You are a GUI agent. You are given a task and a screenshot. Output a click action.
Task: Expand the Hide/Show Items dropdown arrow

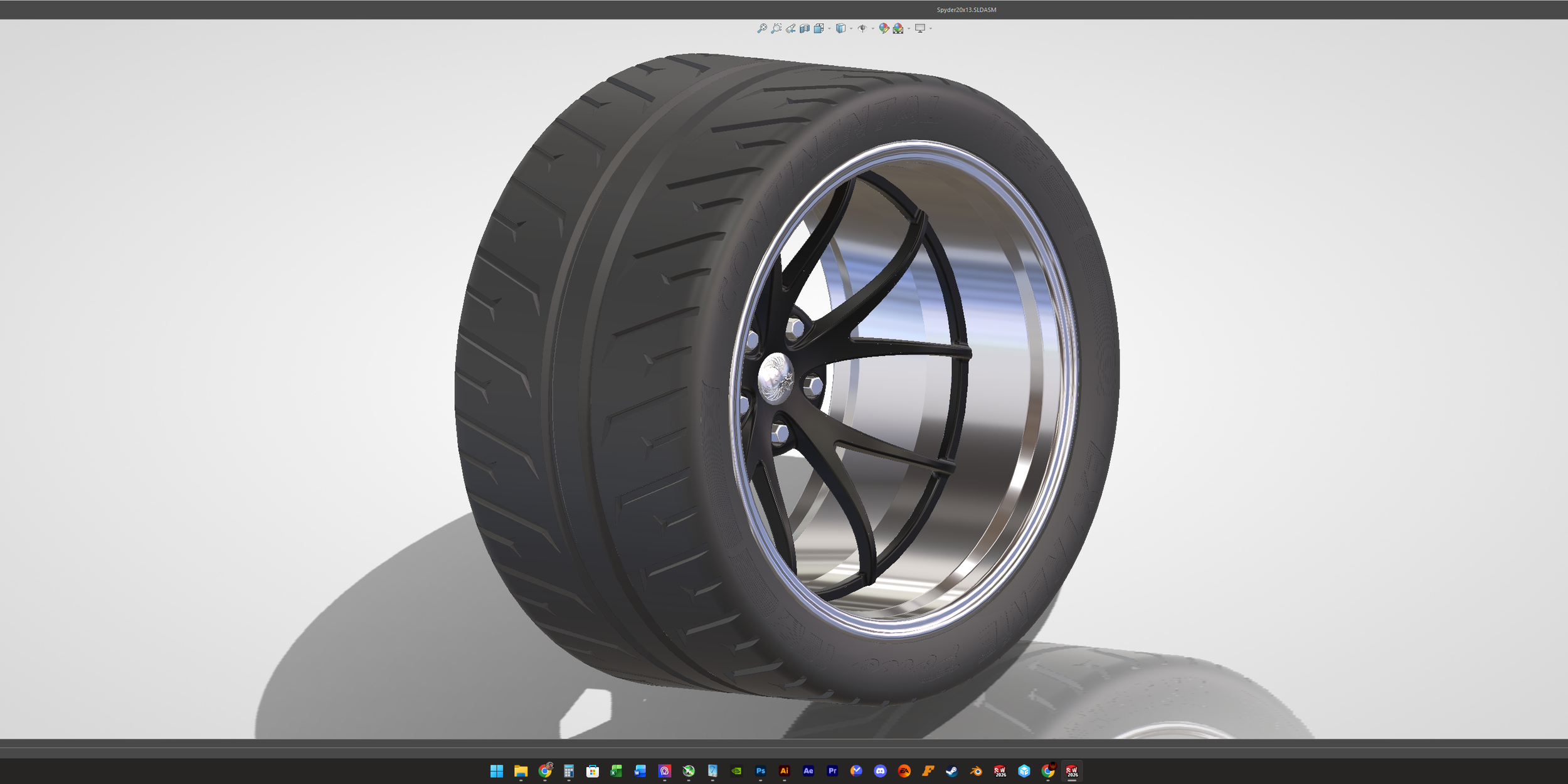(873, 28)
